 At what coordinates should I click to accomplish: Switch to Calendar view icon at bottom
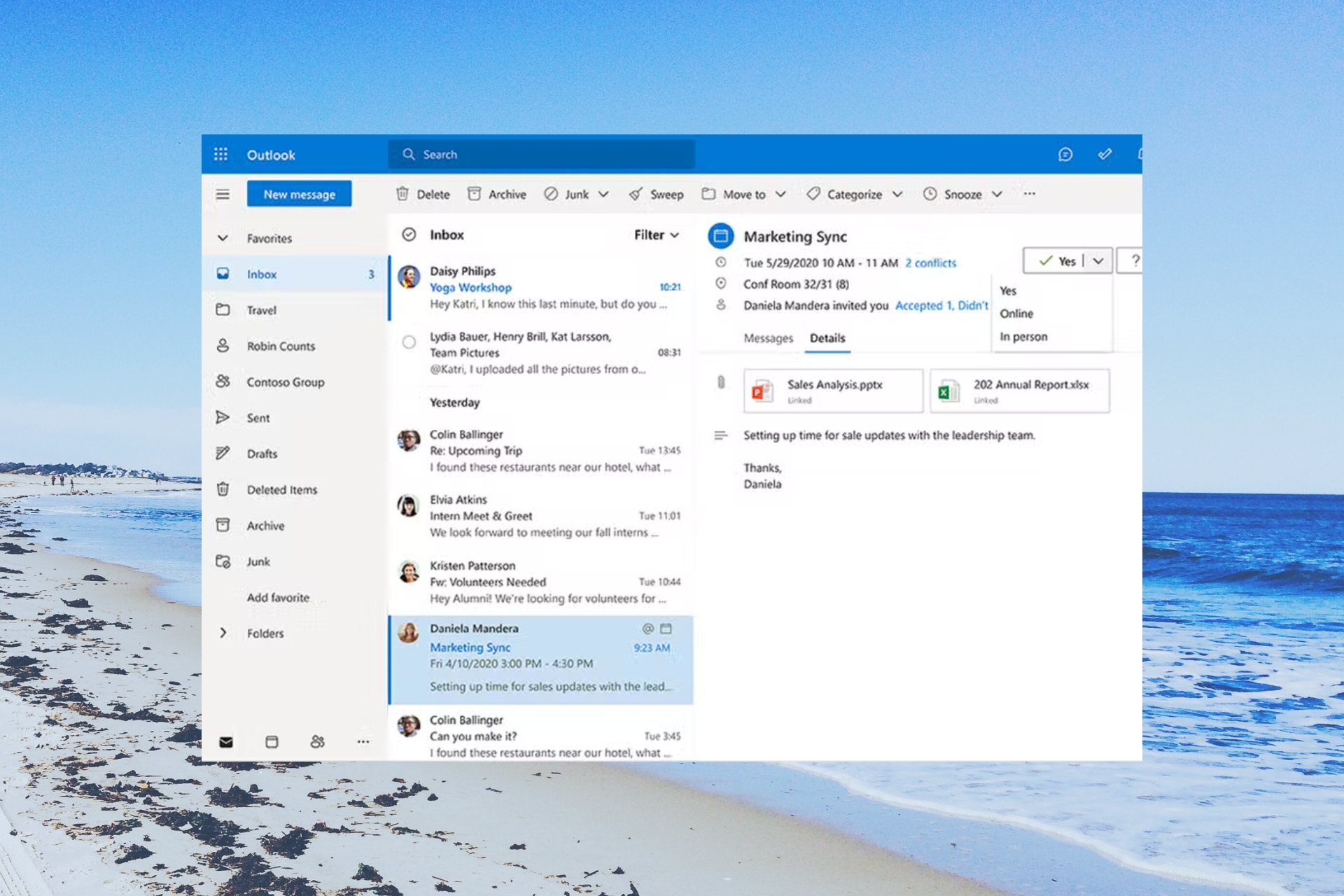[x=272, y=742]
